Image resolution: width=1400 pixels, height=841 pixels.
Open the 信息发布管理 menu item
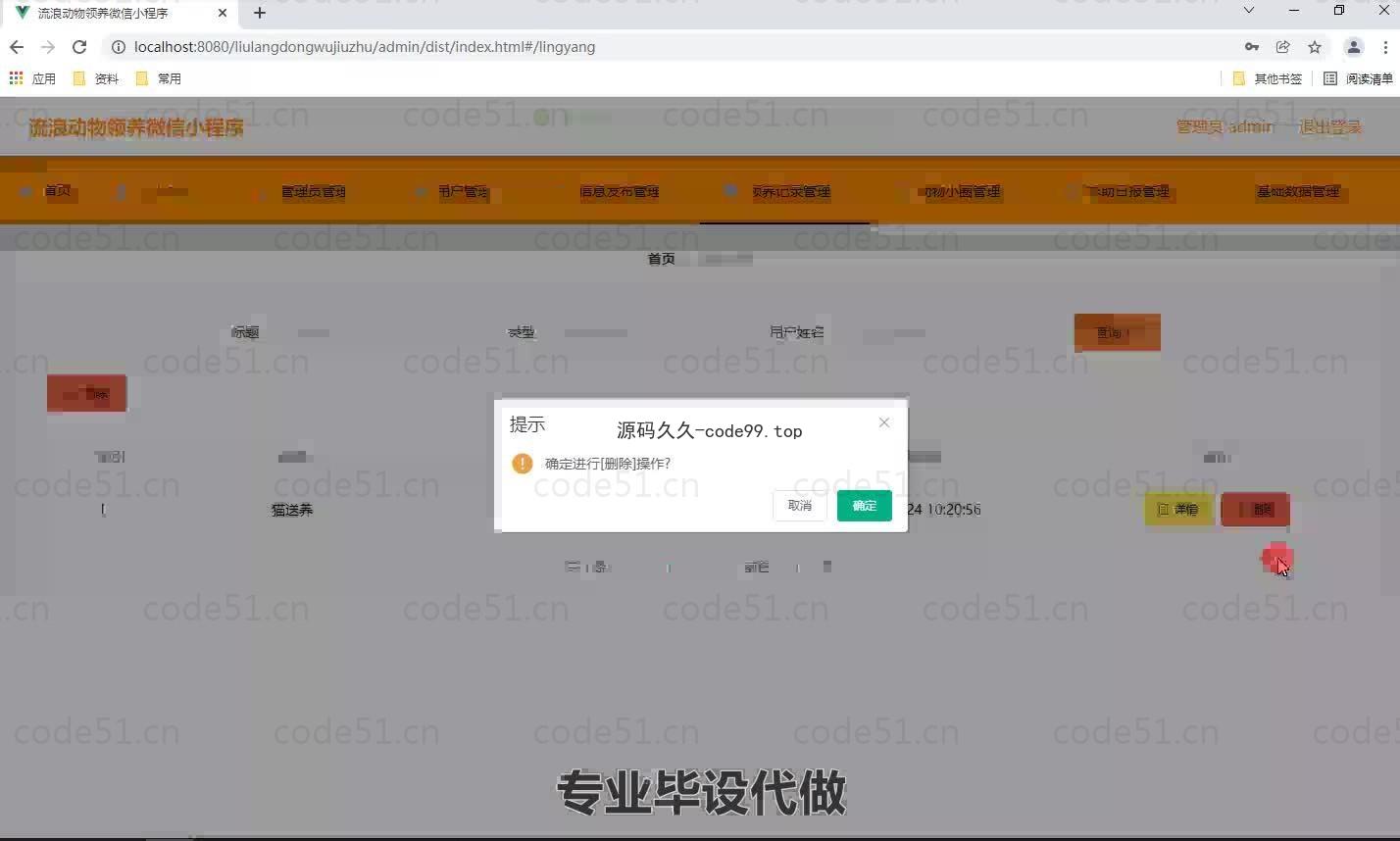[x=619, y=191]
